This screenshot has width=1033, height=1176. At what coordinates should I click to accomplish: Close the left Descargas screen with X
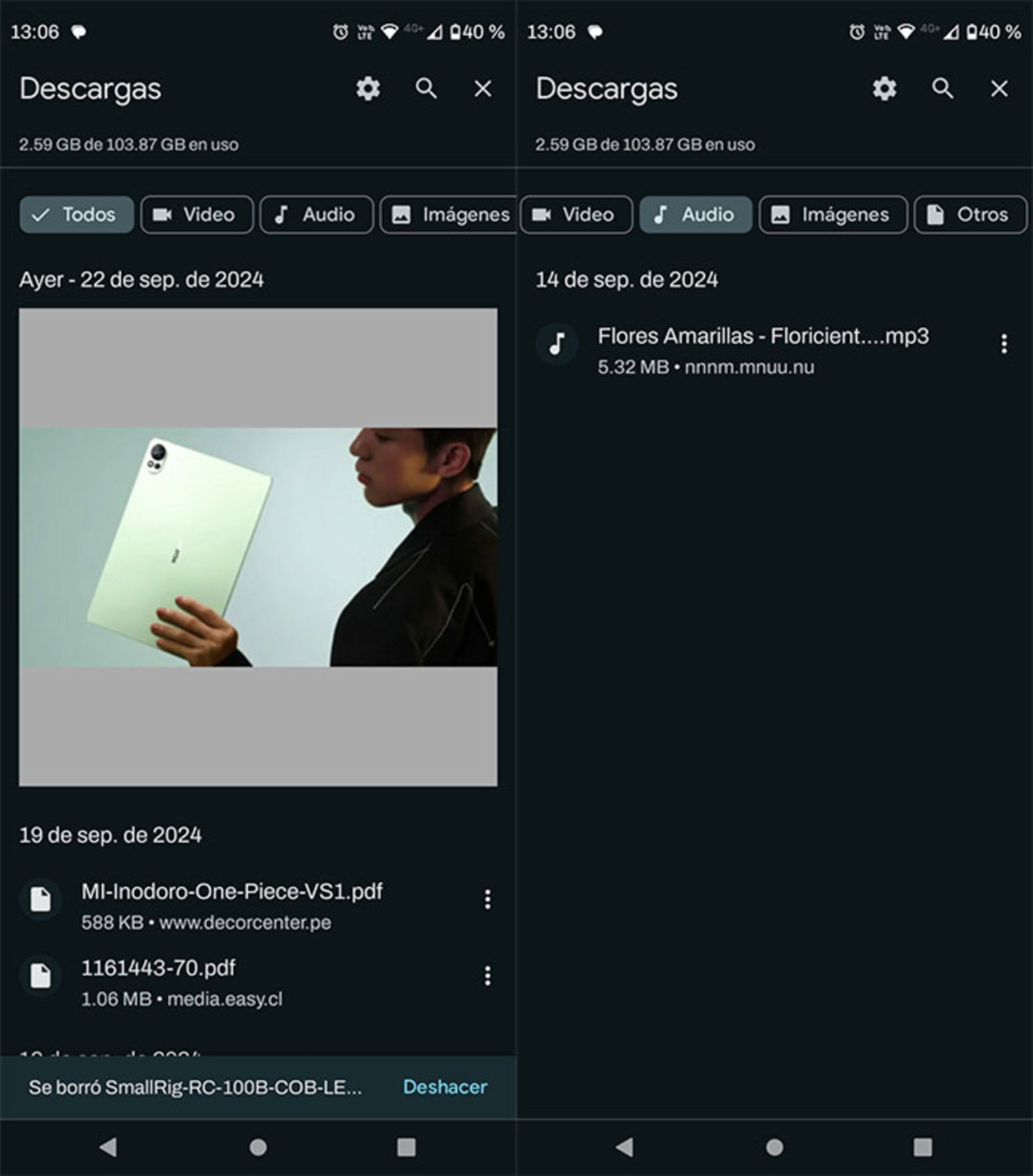tap(483, 89)
